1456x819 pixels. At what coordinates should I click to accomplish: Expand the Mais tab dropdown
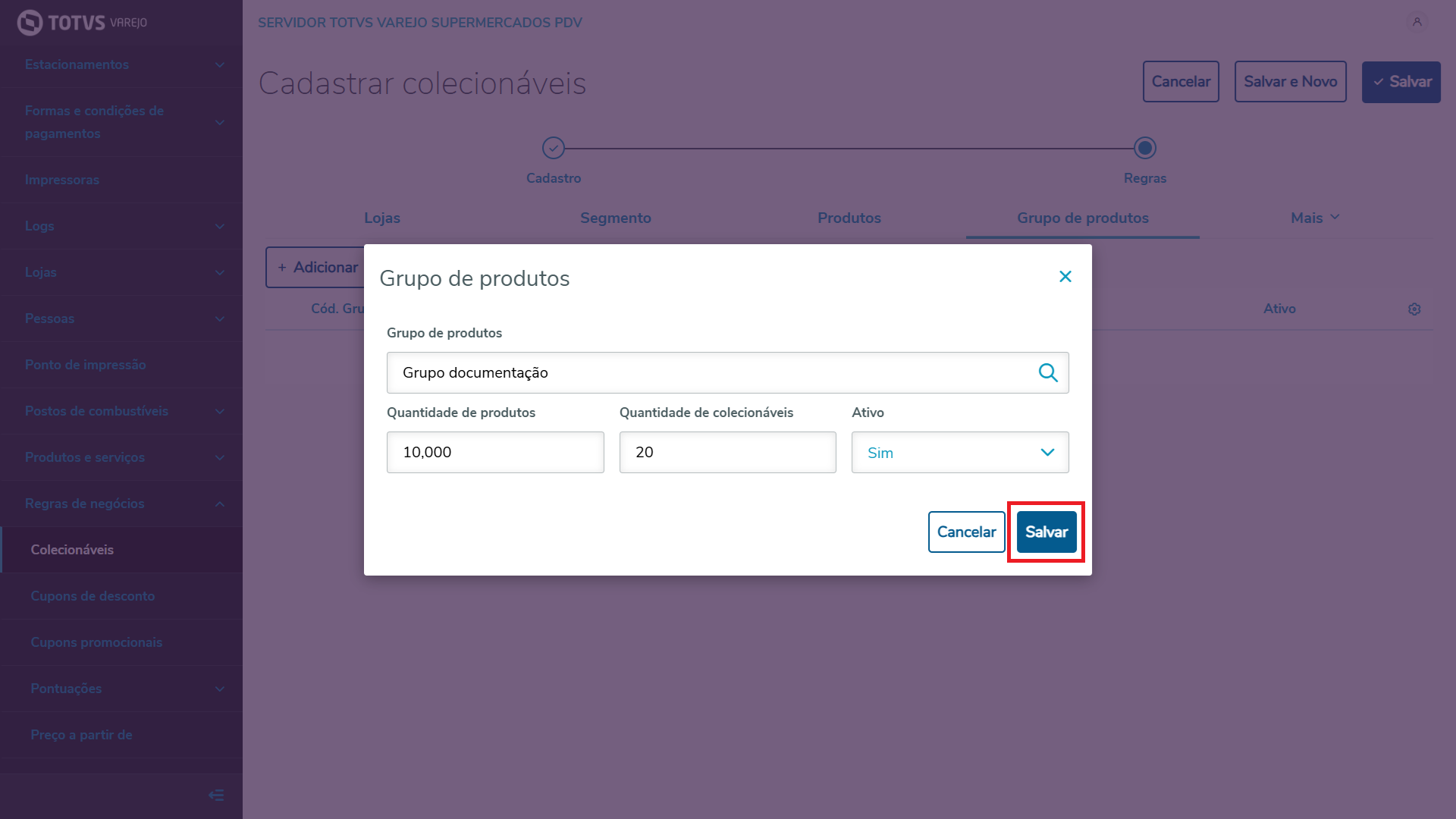[x=1315, y=218]
